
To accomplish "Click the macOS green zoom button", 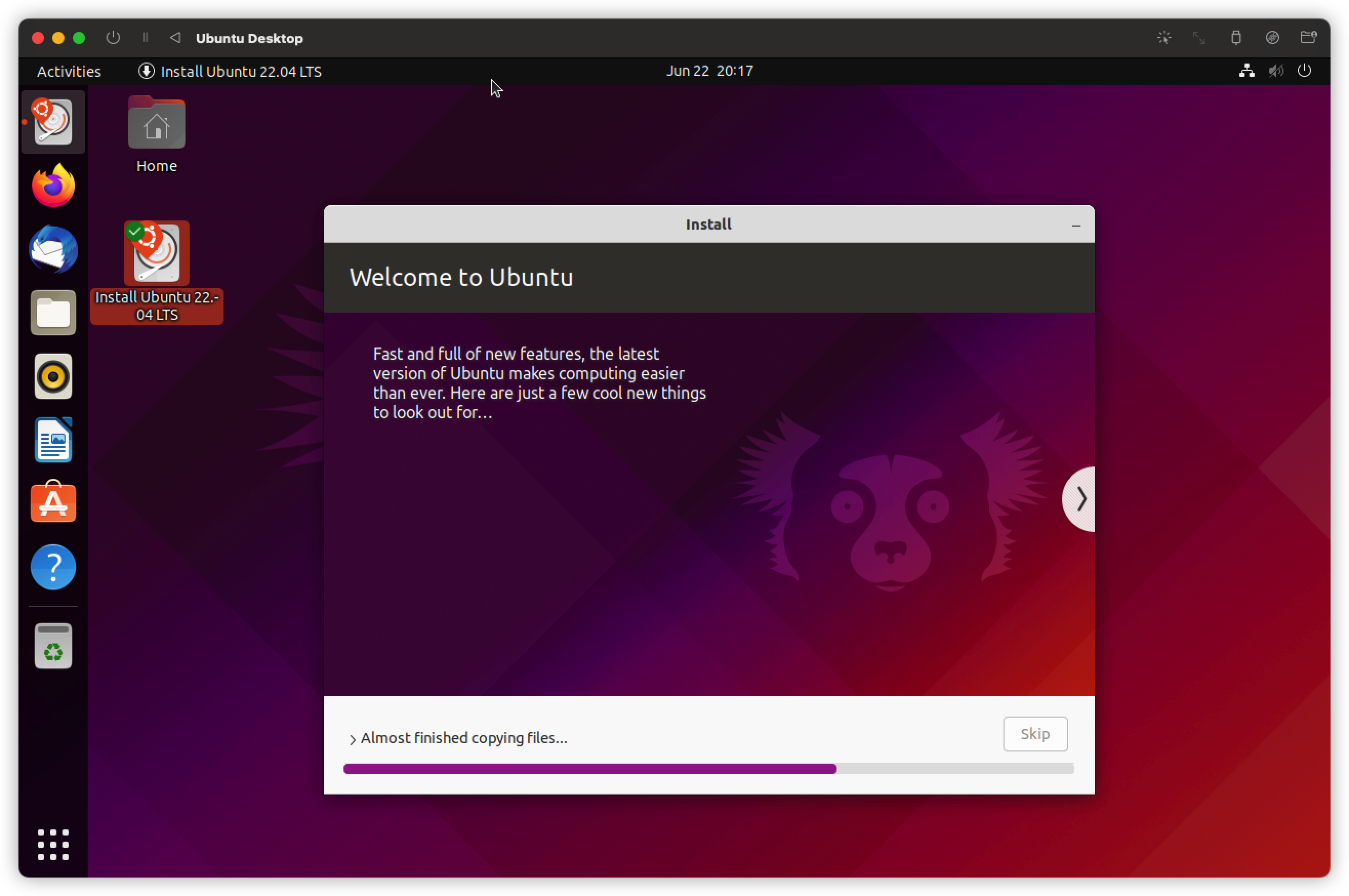I will (x=79, y=38).
